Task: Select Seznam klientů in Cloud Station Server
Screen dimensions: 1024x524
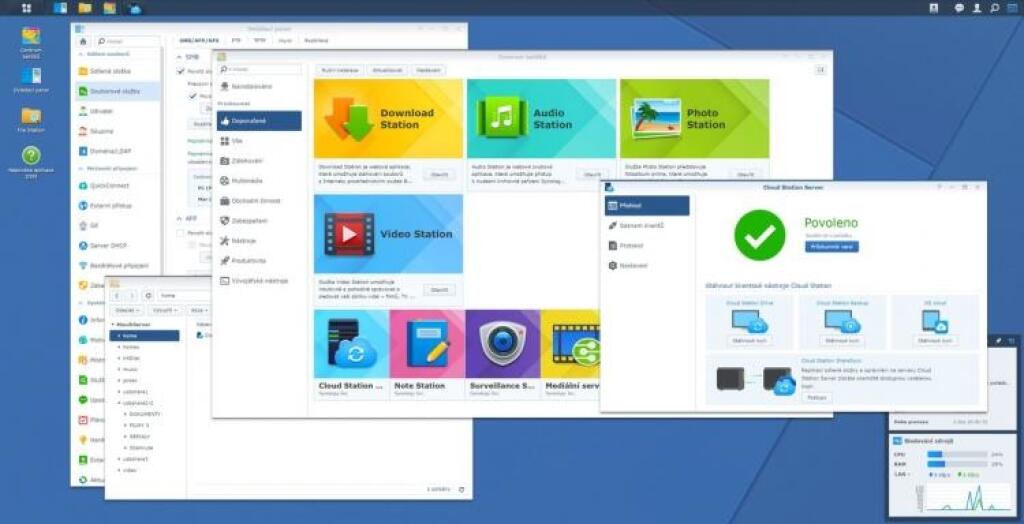Action: pos(647,225)
